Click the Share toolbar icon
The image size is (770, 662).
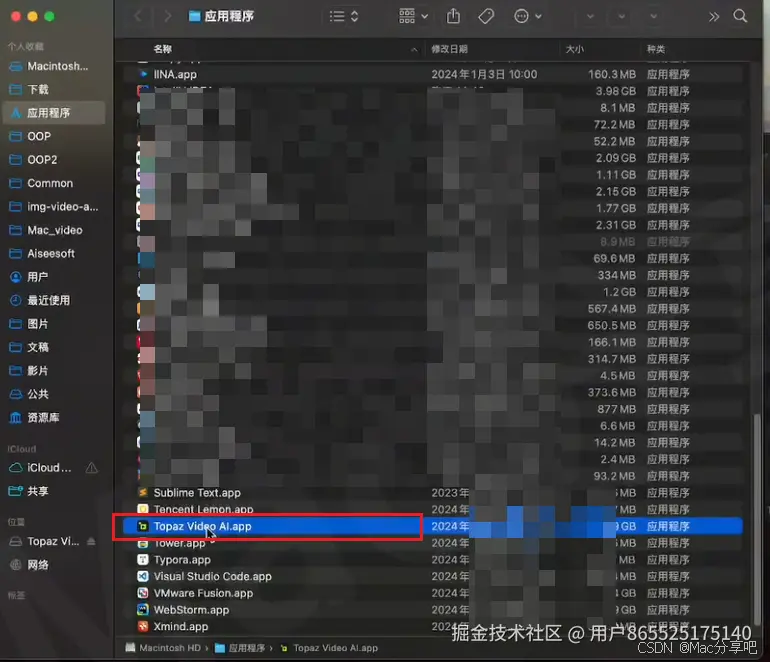(453, 16)
